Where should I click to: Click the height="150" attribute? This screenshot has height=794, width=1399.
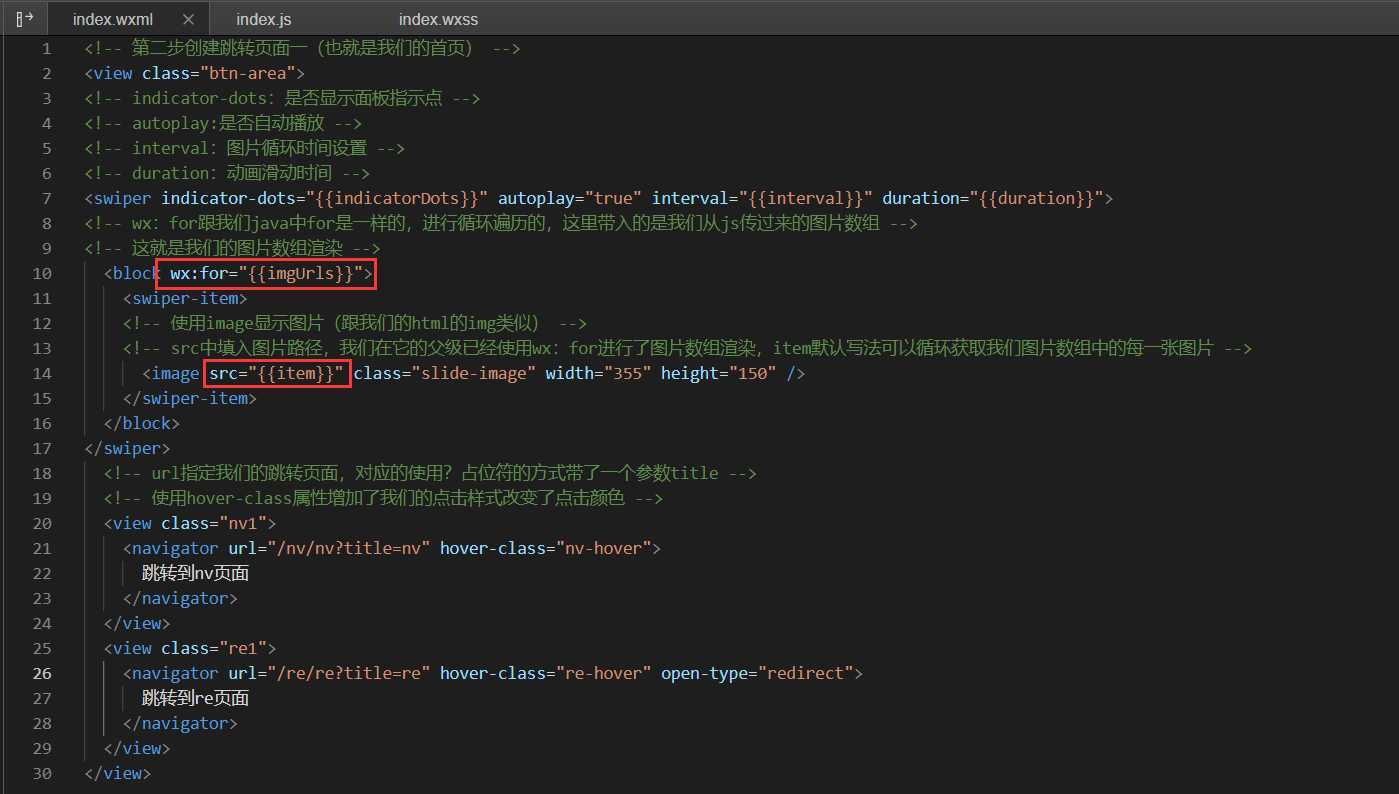pos(718,373)
